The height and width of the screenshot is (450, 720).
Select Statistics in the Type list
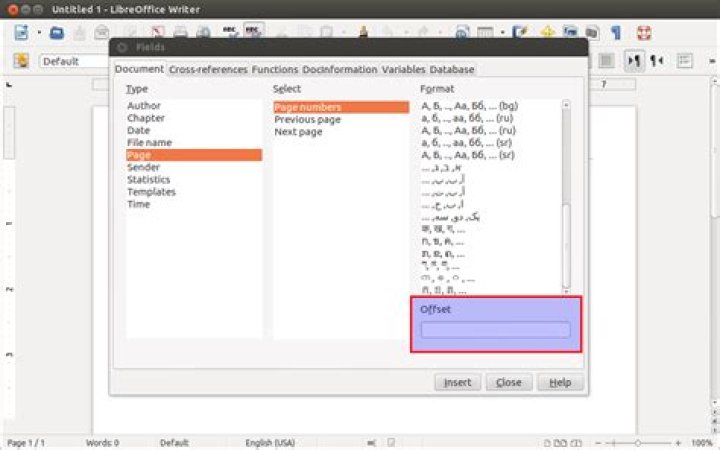194,180
